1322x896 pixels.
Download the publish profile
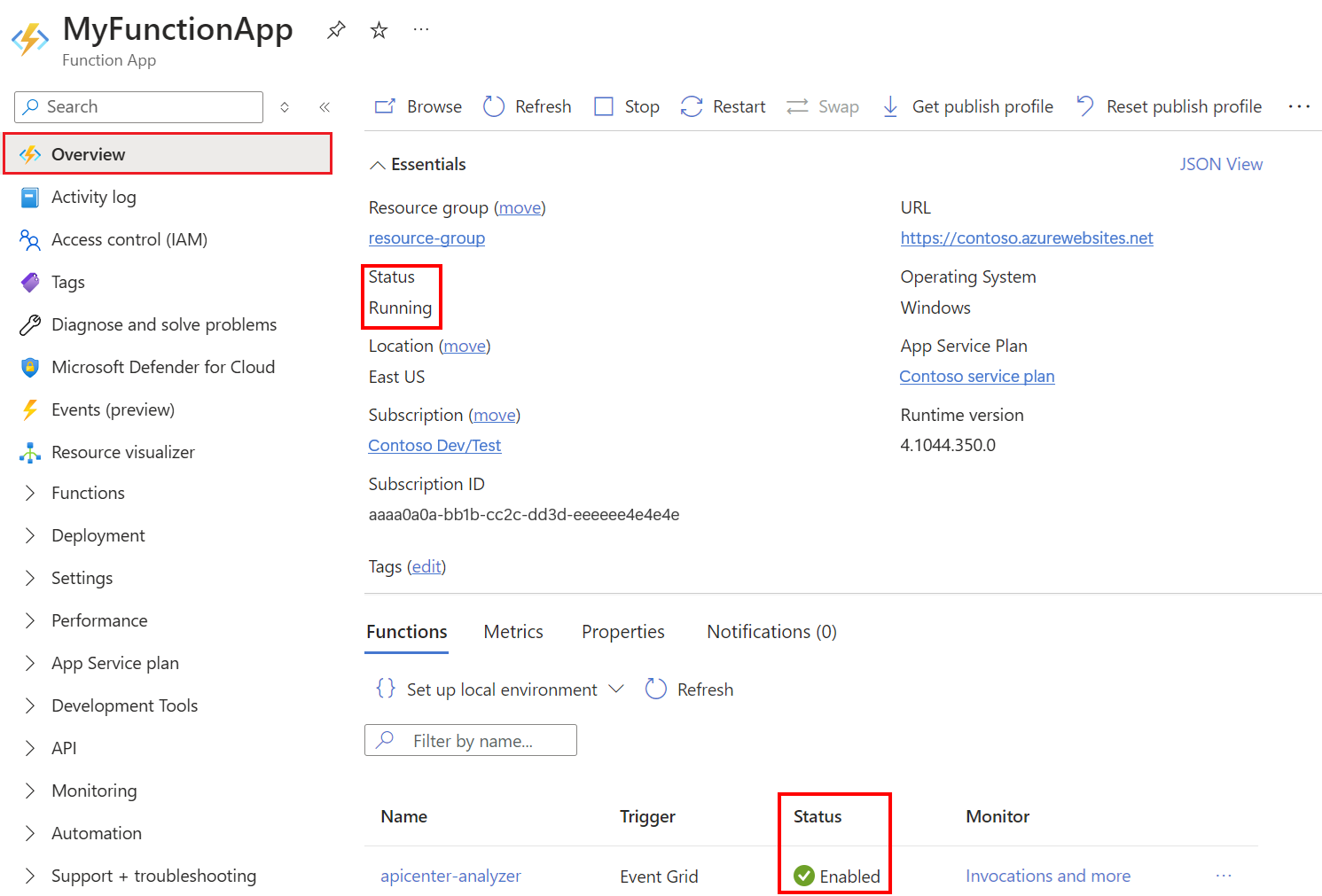coord(966,106)
